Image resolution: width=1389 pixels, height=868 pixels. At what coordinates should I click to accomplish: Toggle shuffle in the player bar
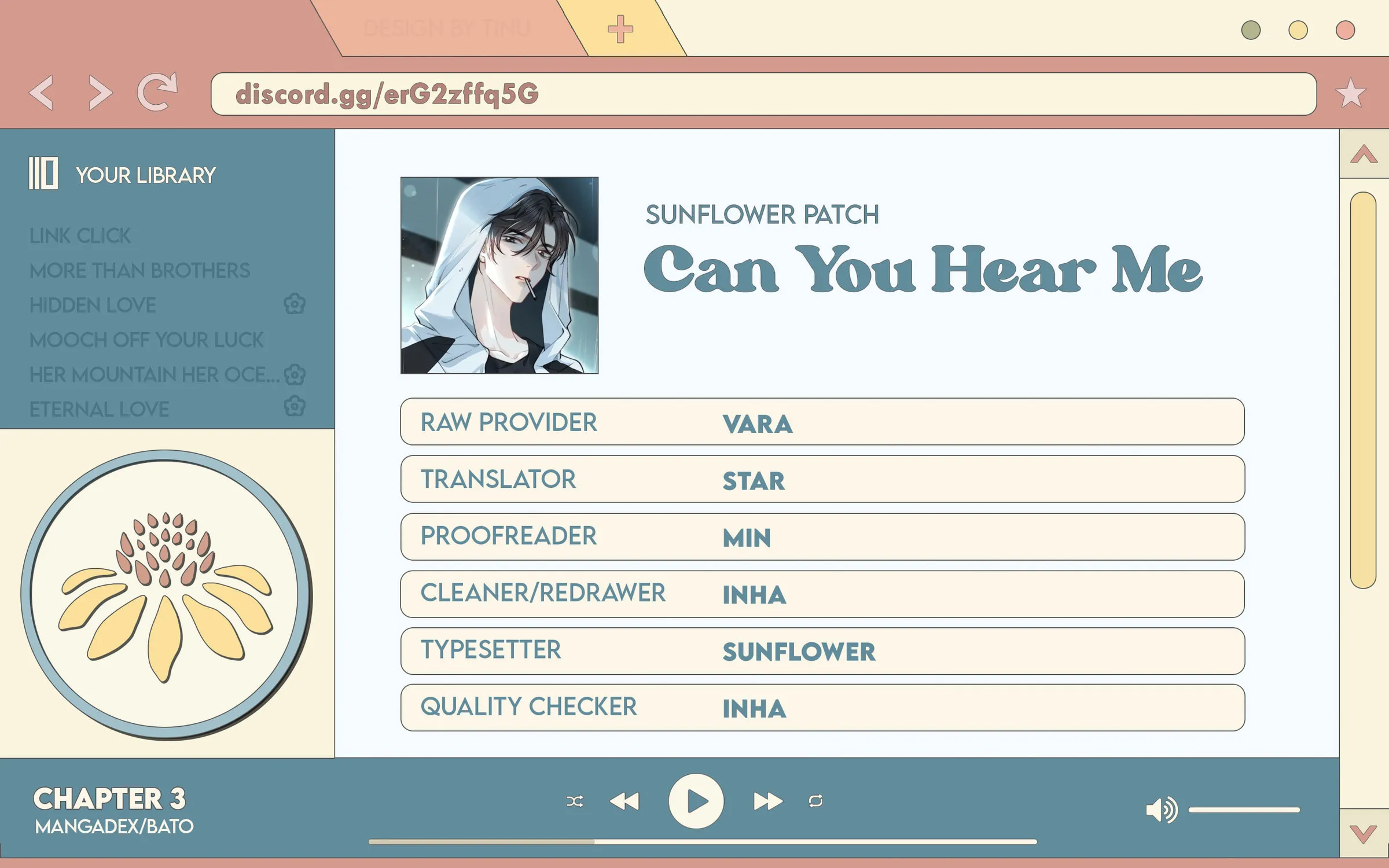point(575,801)
